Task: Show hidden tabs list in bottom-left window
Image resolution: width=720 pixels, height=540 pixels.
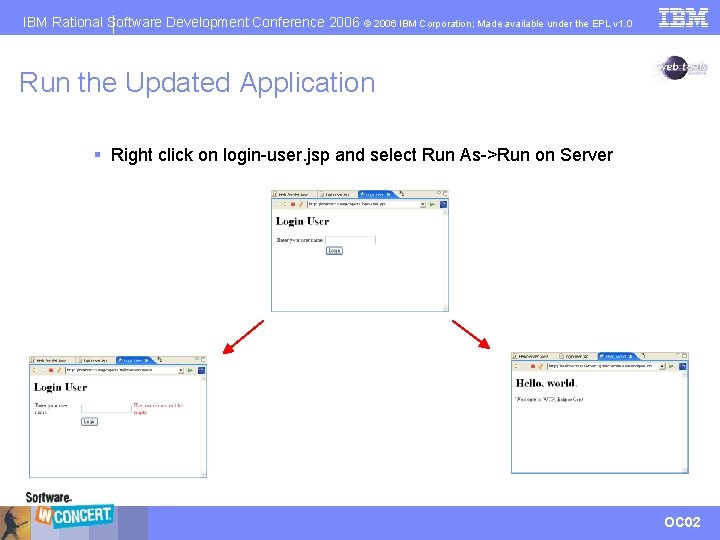Action: (x=159, y=360)
